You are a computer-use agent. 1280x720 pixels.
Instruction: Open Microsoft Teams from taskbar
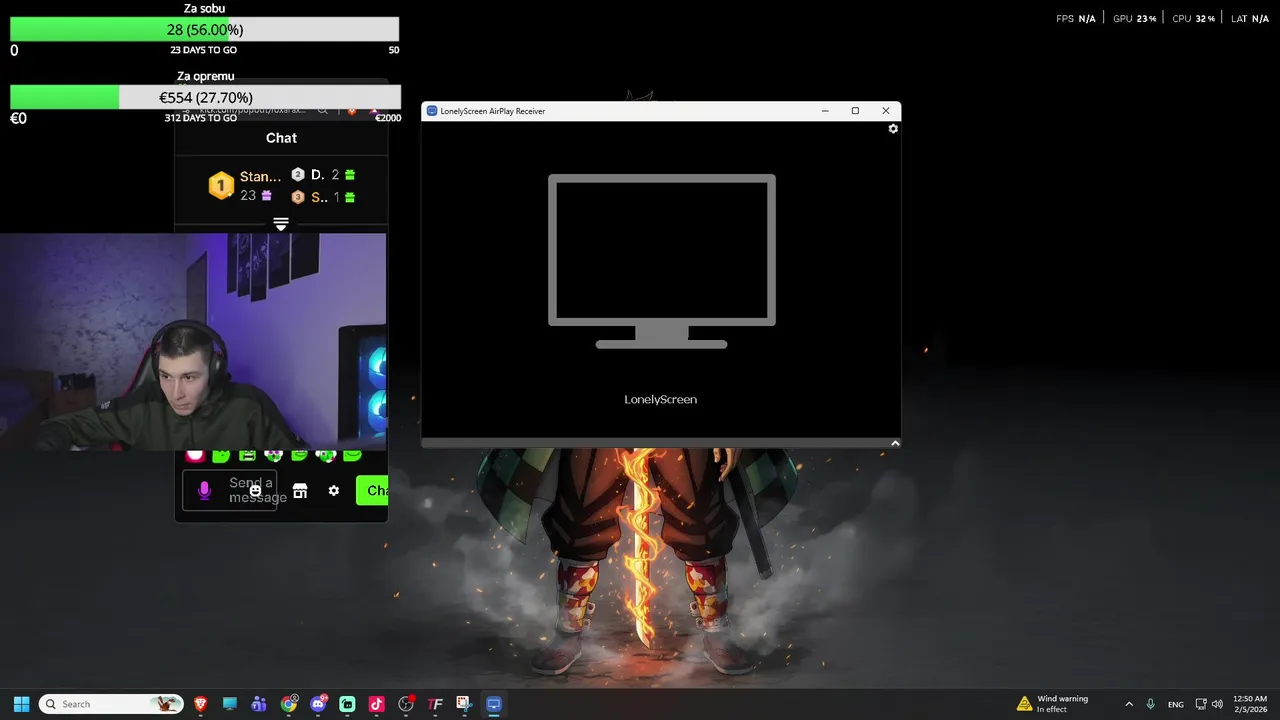259,704
